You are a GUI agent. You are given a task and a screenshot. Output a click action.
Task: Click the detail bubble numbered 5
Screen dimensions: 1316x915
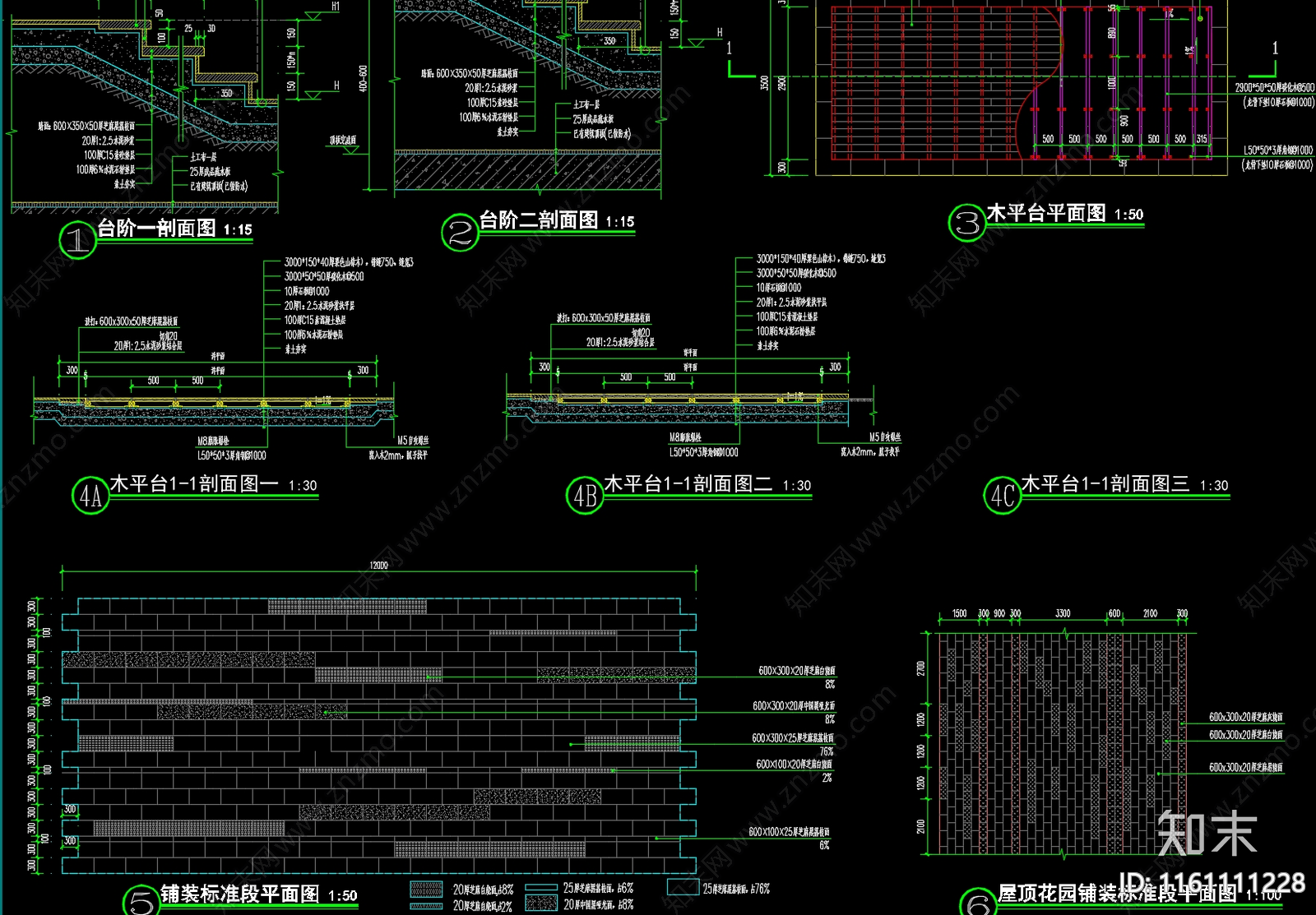141,901
